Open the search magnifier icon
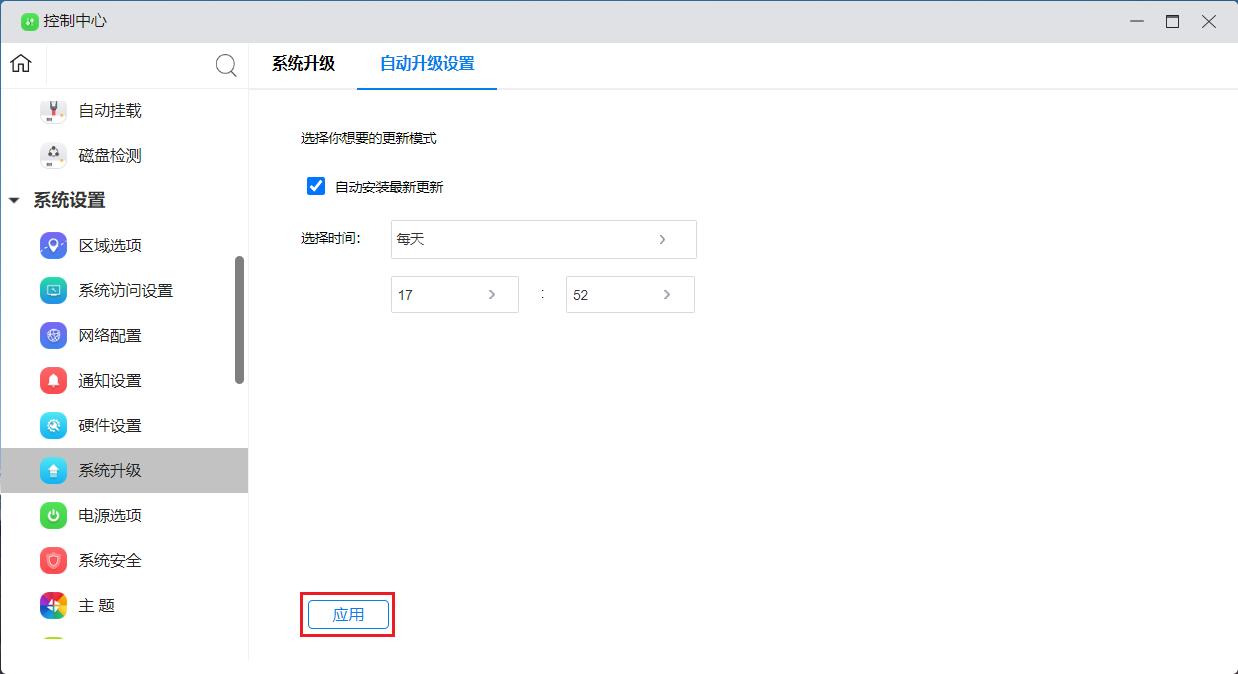 tap(226, 64)
